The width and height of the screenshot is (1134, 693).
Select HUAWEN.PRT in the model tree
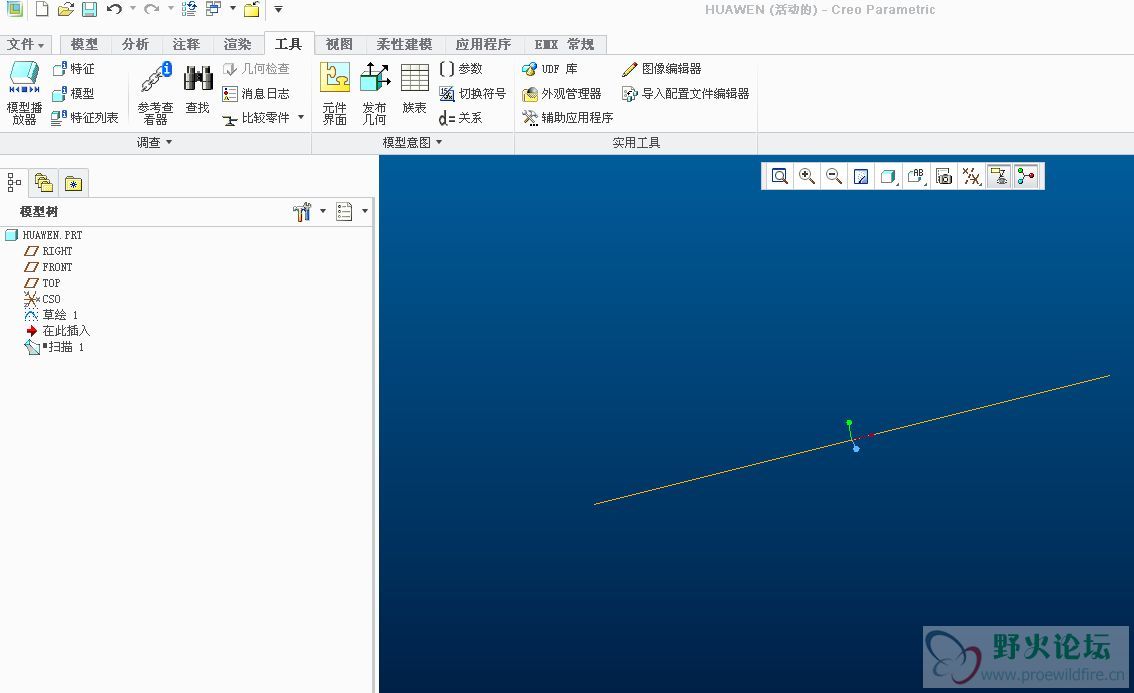coord(44,235)
